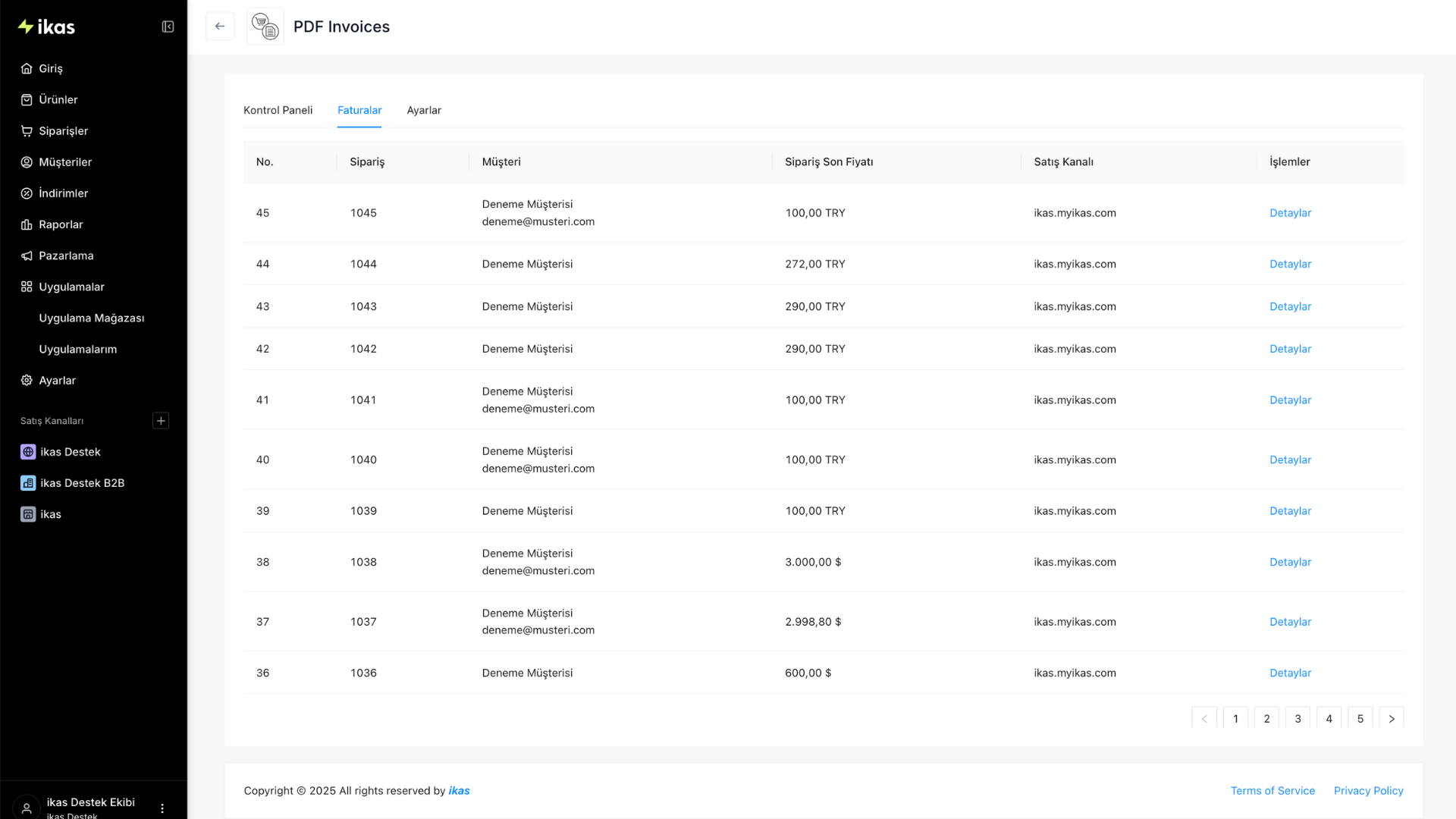Click the 3.000,00 $ price cell
1456x819 pixels.
pyautogui.click(x=813, y=562)
